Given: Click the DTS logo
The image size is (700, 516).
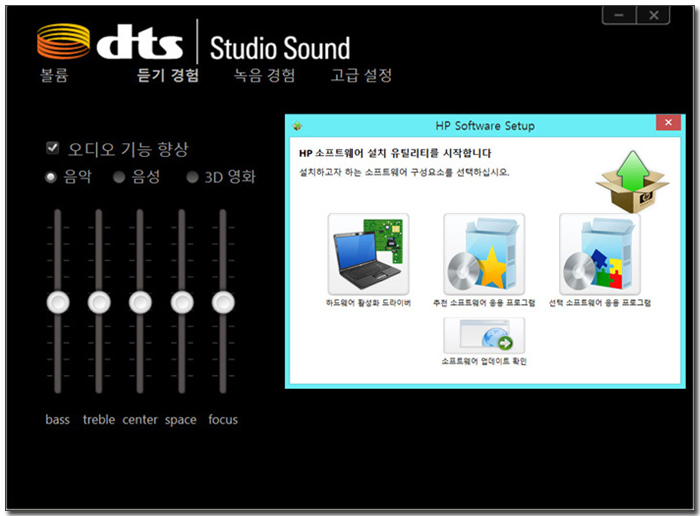Looking at the screenshot, I should (x=110, y=42).
